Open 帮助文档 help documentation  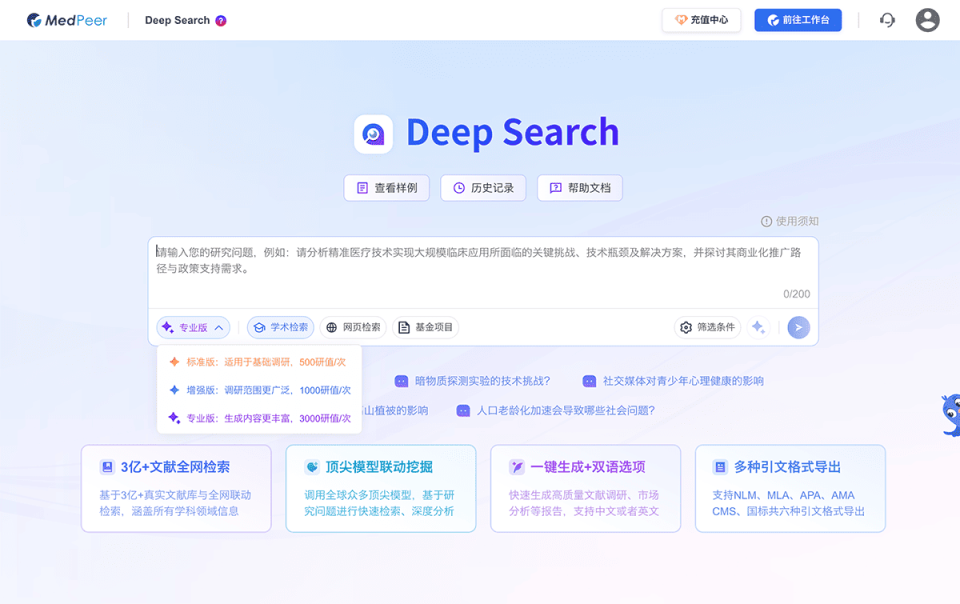pos(580,187)
